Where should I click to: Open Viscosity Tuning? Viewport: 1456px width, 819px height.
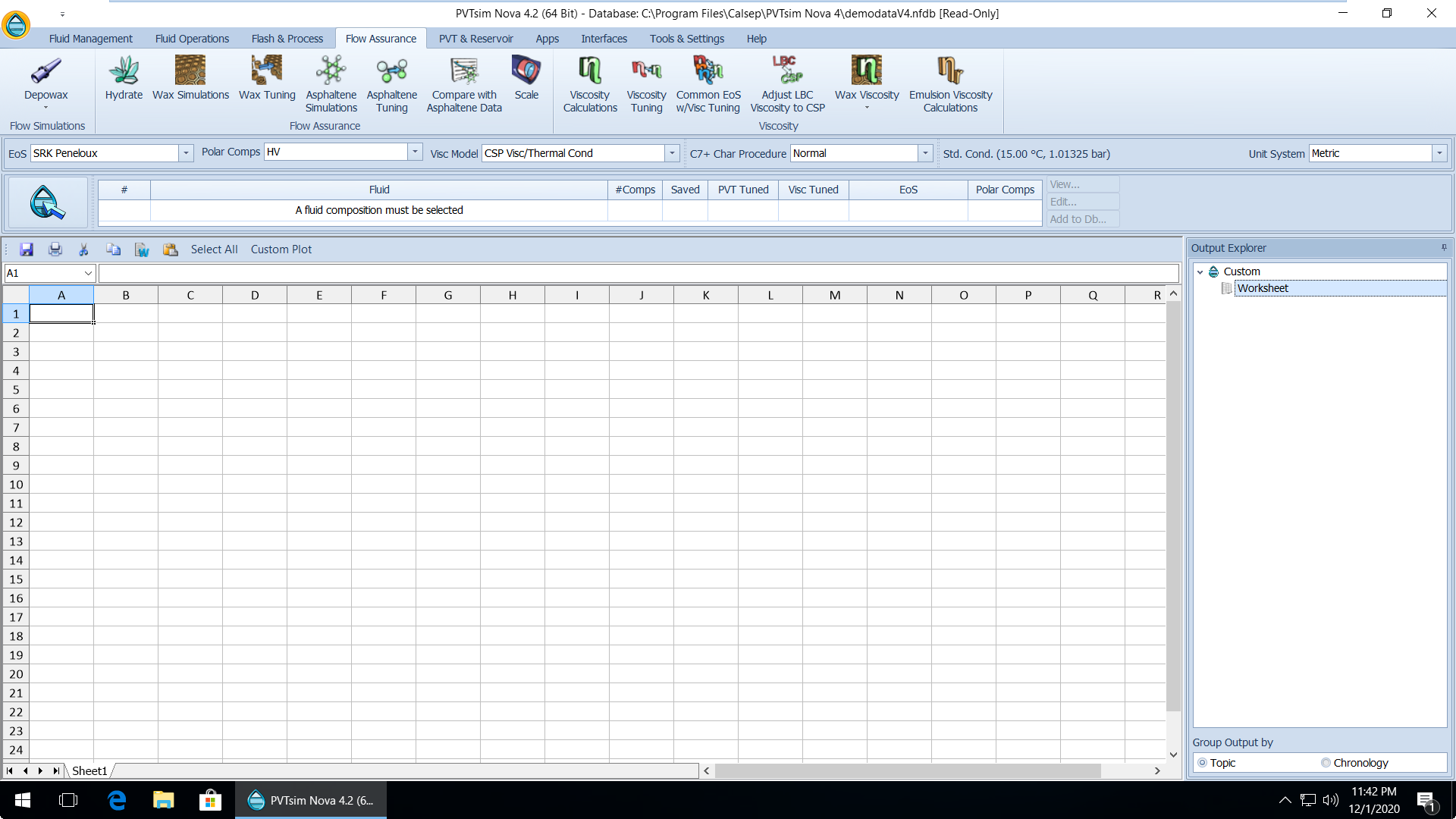tap(646, 84)
